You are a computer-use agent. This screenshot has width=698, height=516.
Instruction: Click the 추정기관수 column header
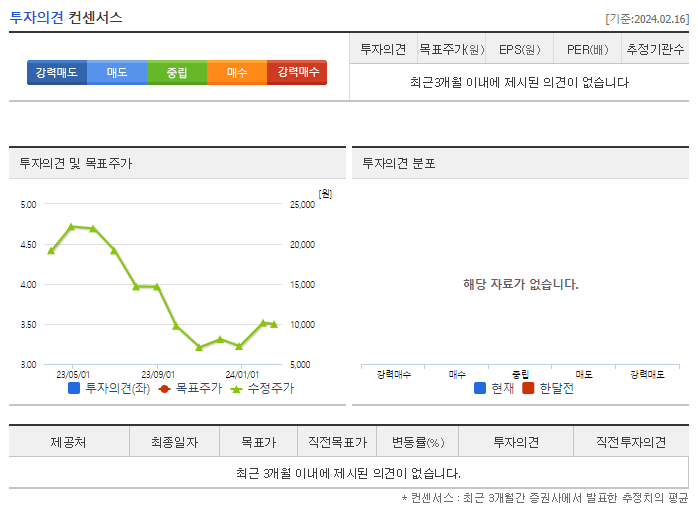[x=655, y=49]
